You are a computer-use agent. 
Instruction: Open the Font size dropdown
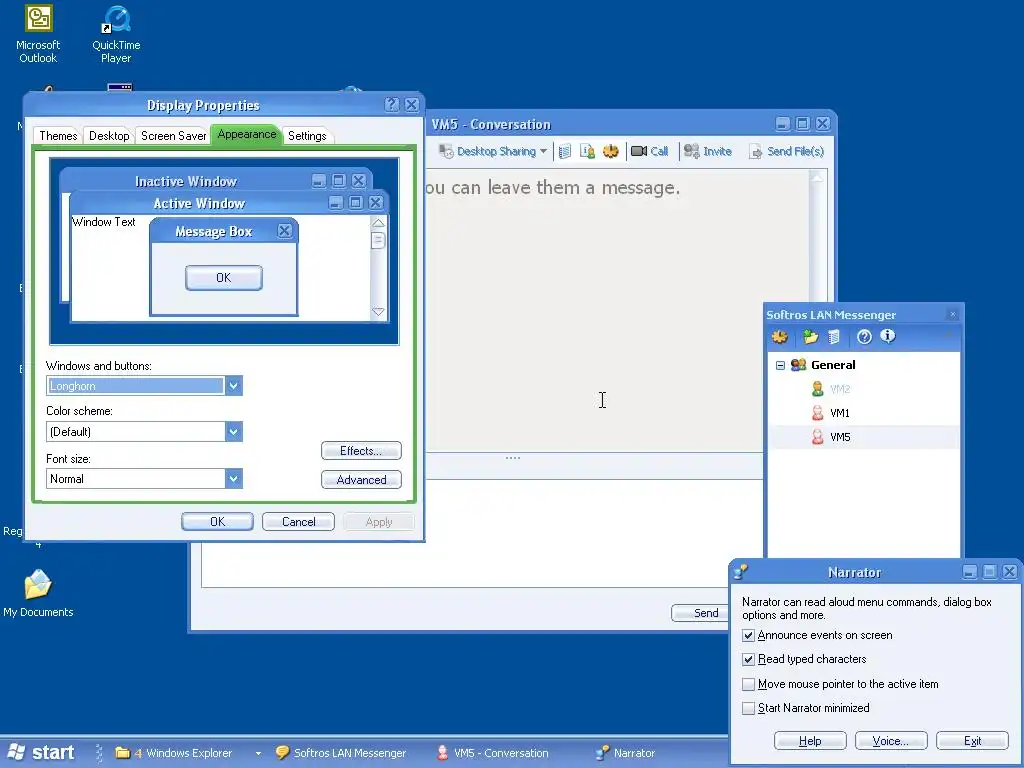click(x=233, y=479)
